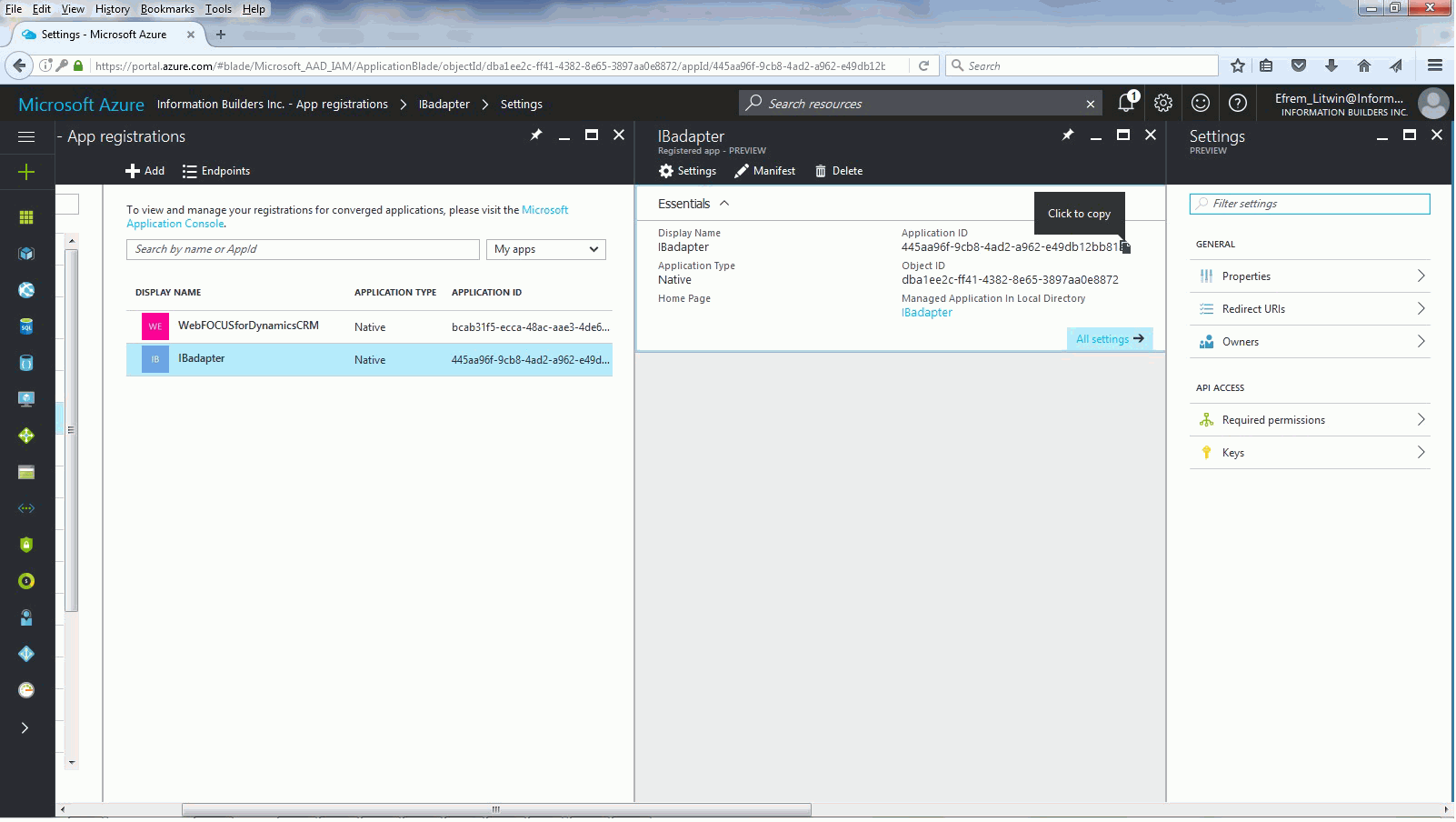Open the Virtual networks sidebar icon

click(26, 508)
